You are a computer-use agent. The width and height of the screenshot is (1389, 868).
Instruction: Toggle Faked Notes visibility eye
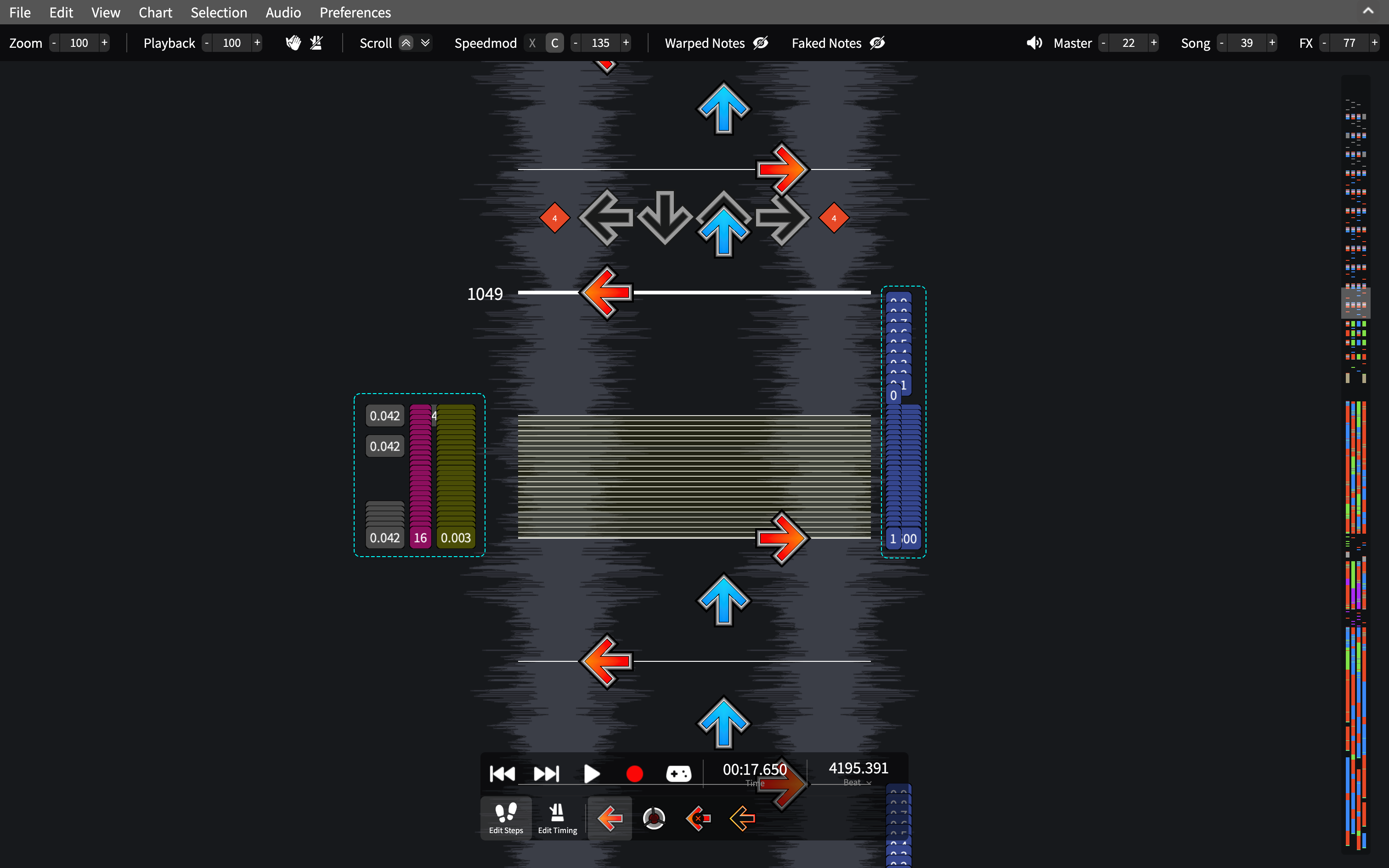[877, 43]
